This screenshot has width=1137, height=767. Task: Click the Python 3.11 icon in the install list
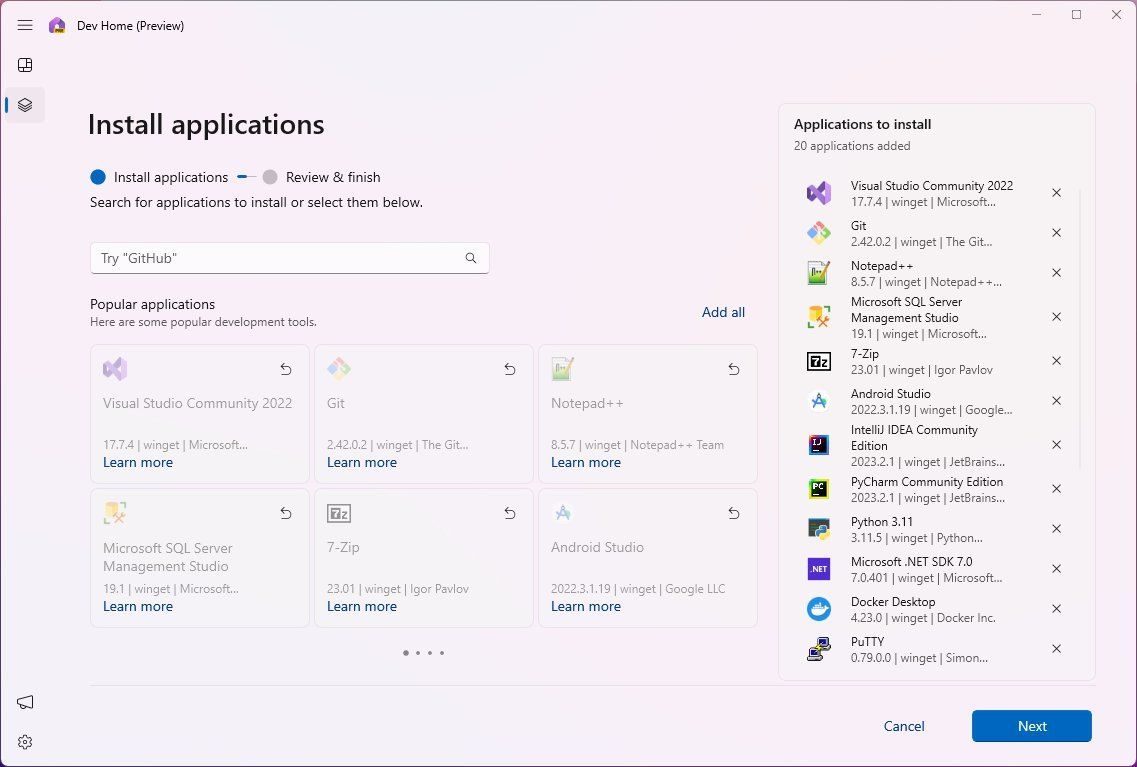[x=819, y=529]
